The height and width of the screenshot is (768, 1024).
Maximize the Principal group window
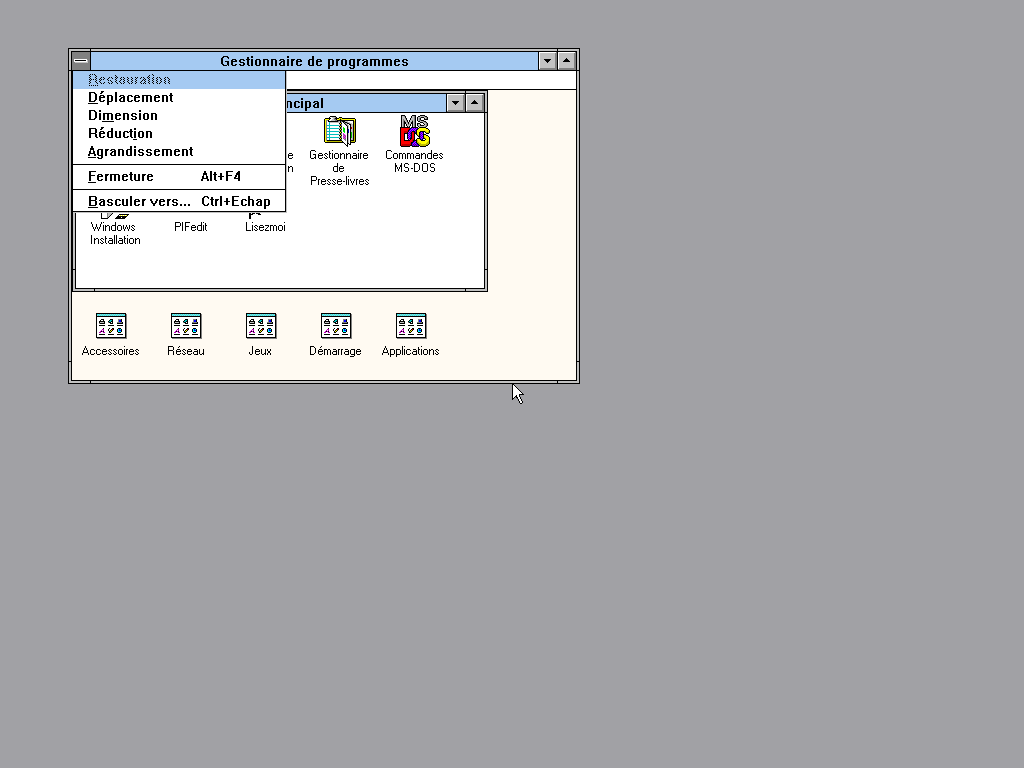(475, 103)
